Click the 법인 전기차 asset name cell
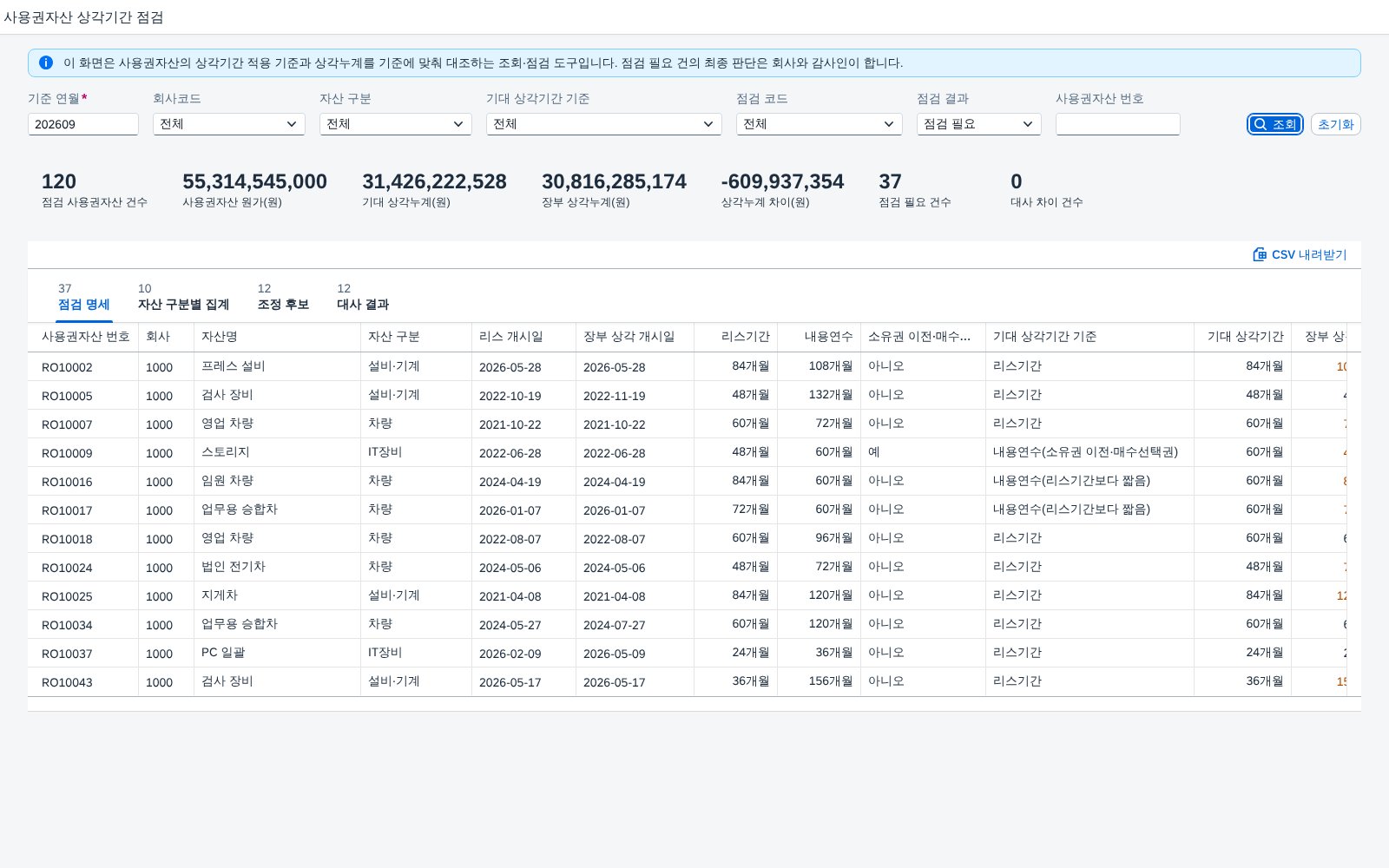The height and width of the screenshot is (868, 1389). tap(234, 567)
